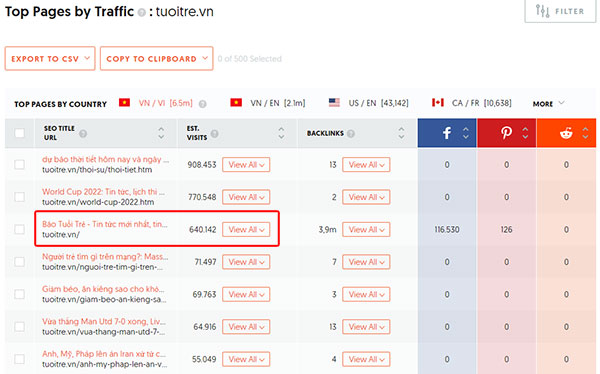Image resolution: width=600 pixels, height=374 pixels.
Task: Check the row for nguoi-tre-tim-gi-tren page
Action: pyautogui.click(x=20, y=262)
